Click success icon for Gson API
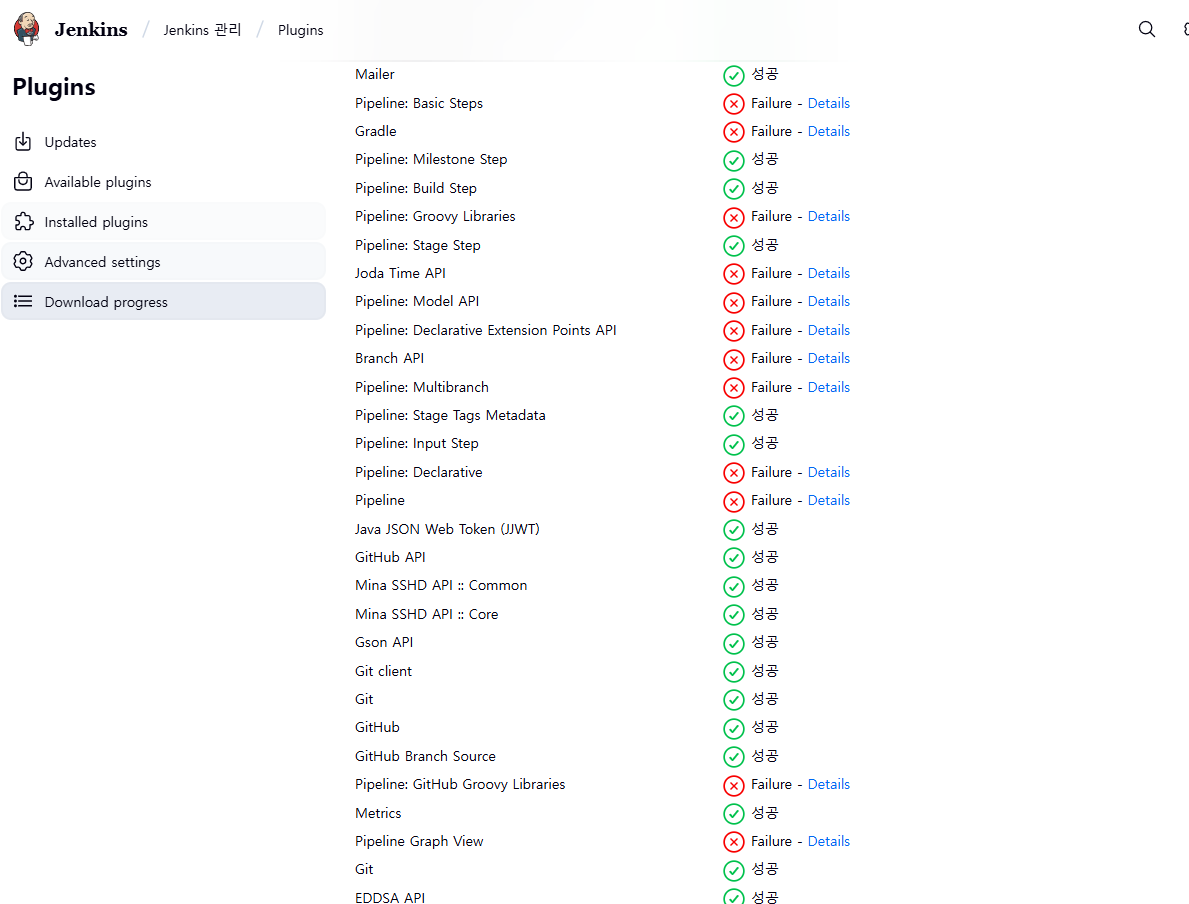1189x904 pixels. (733, 643)
